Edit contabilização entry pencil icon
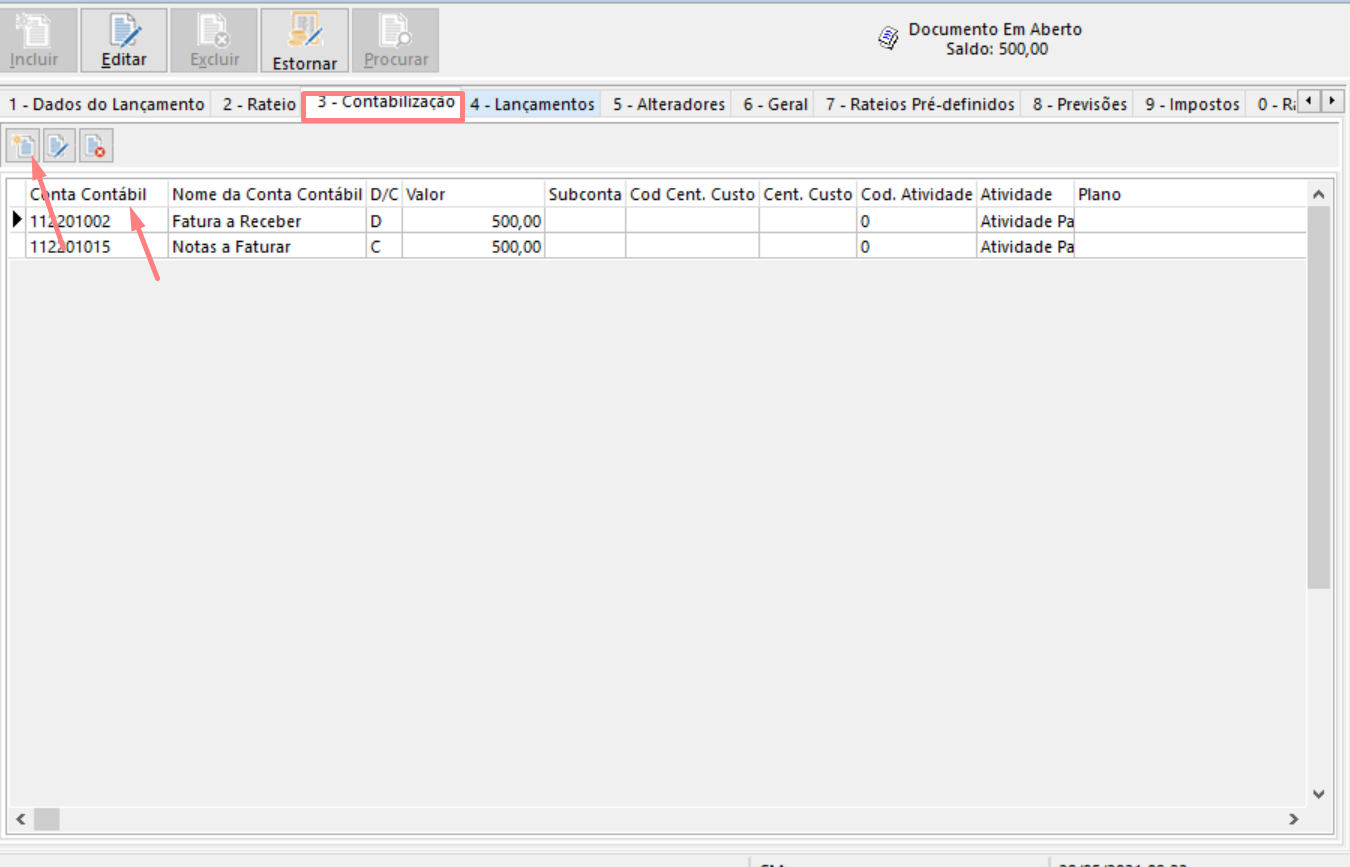Screen dimensions: 1350x867 click(59, 147)
